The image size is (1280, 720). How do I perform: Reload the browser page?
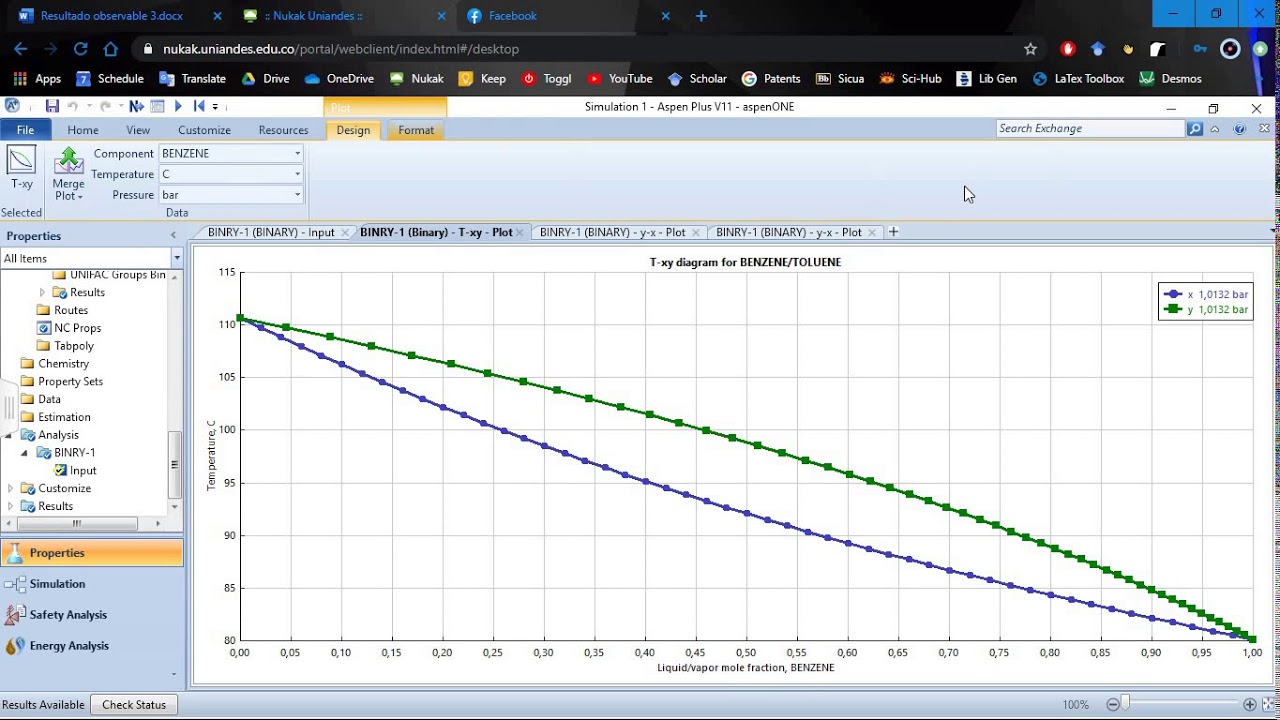click(x=80, y=49)
